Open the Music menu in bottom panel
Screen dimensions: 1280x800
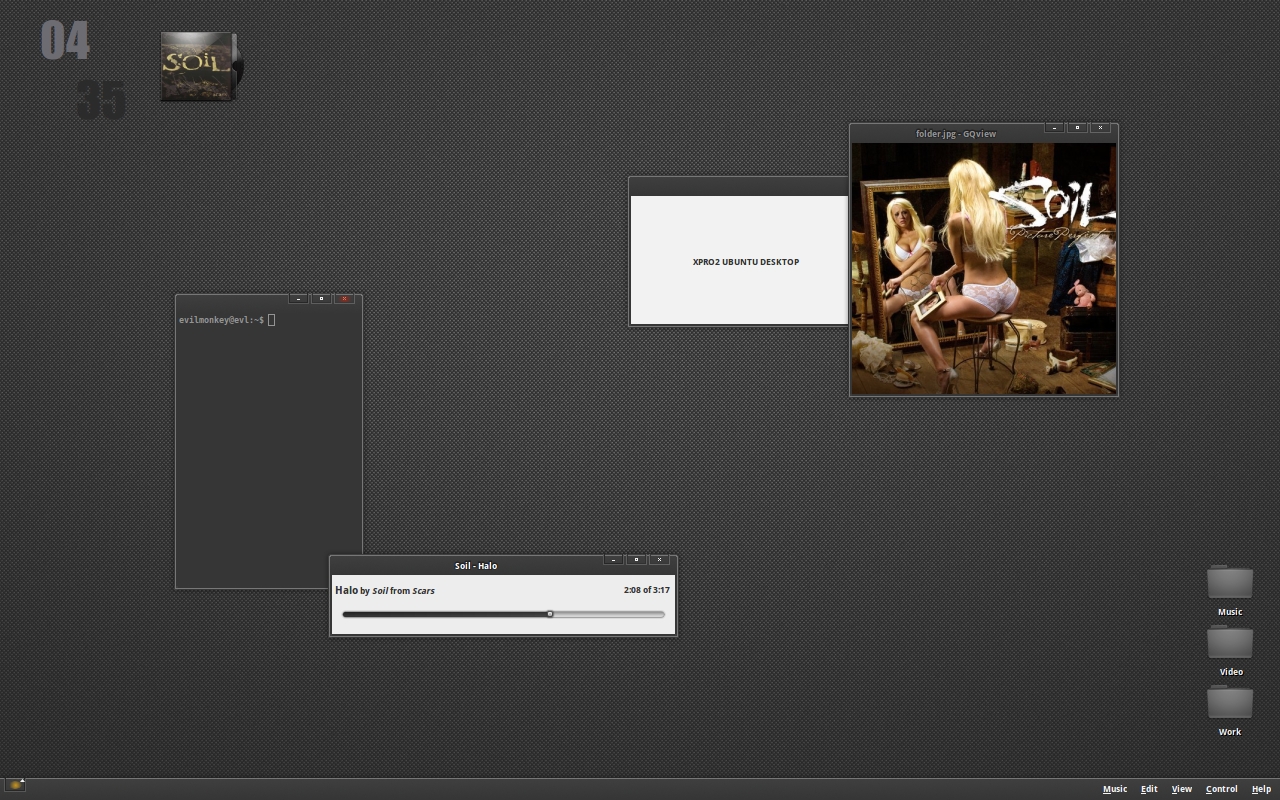1114,789
